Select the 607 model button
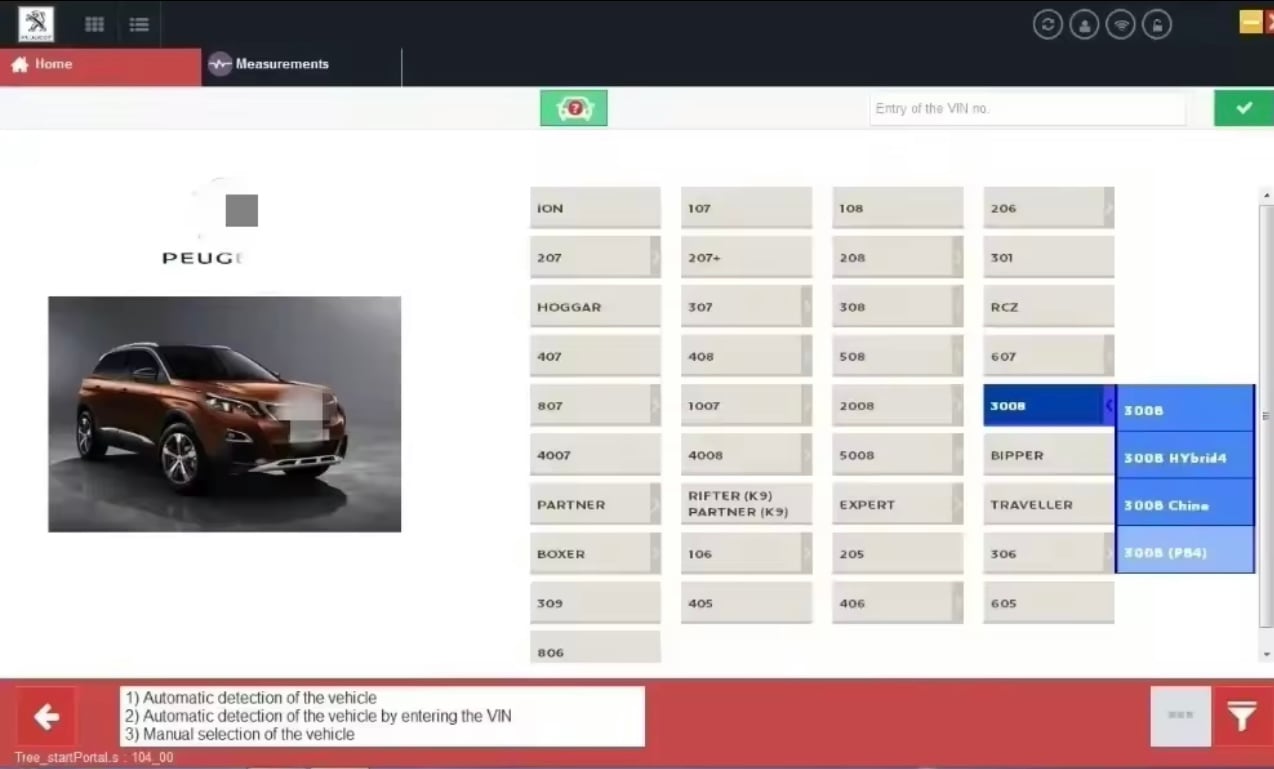The image size is (1274, 769). coord(1048,356)
